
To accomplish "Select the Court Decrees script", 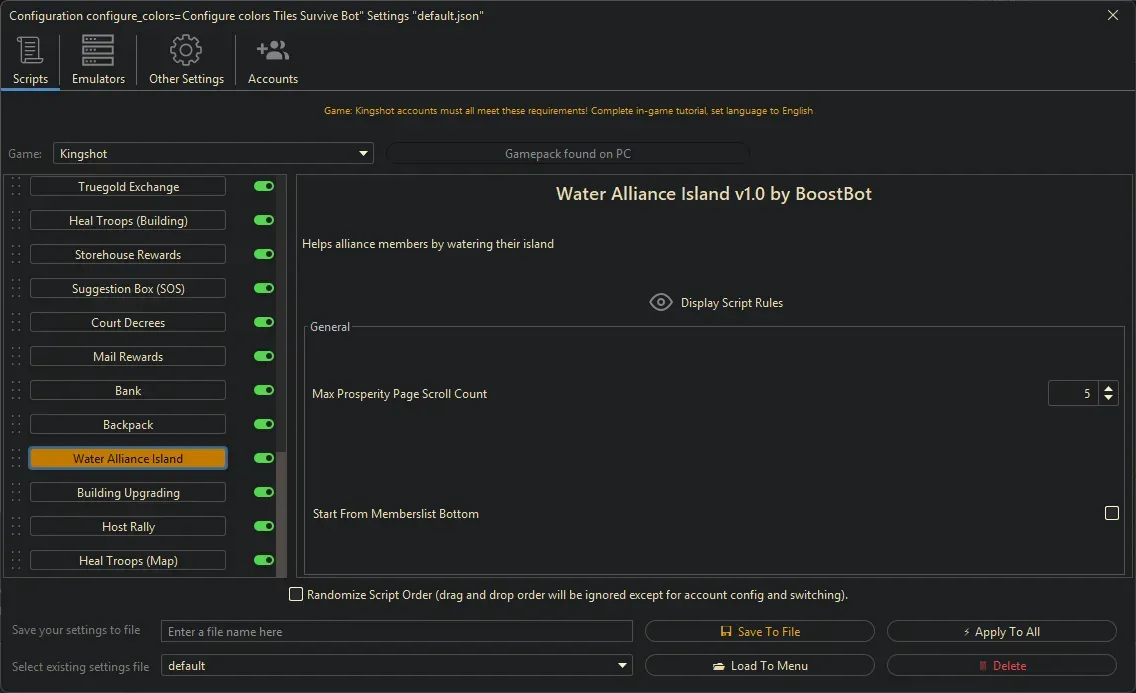I will pyautogui.click(x=128, y=323).
